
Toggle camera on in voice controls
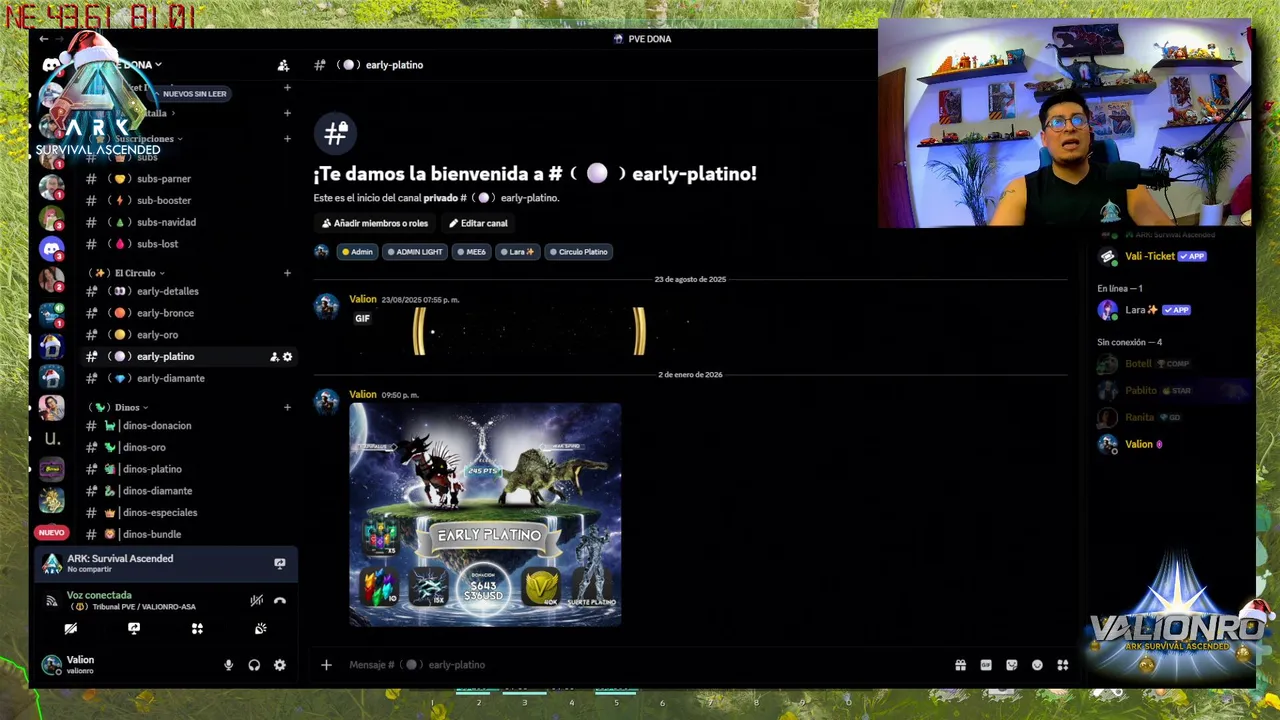[71, 629]
